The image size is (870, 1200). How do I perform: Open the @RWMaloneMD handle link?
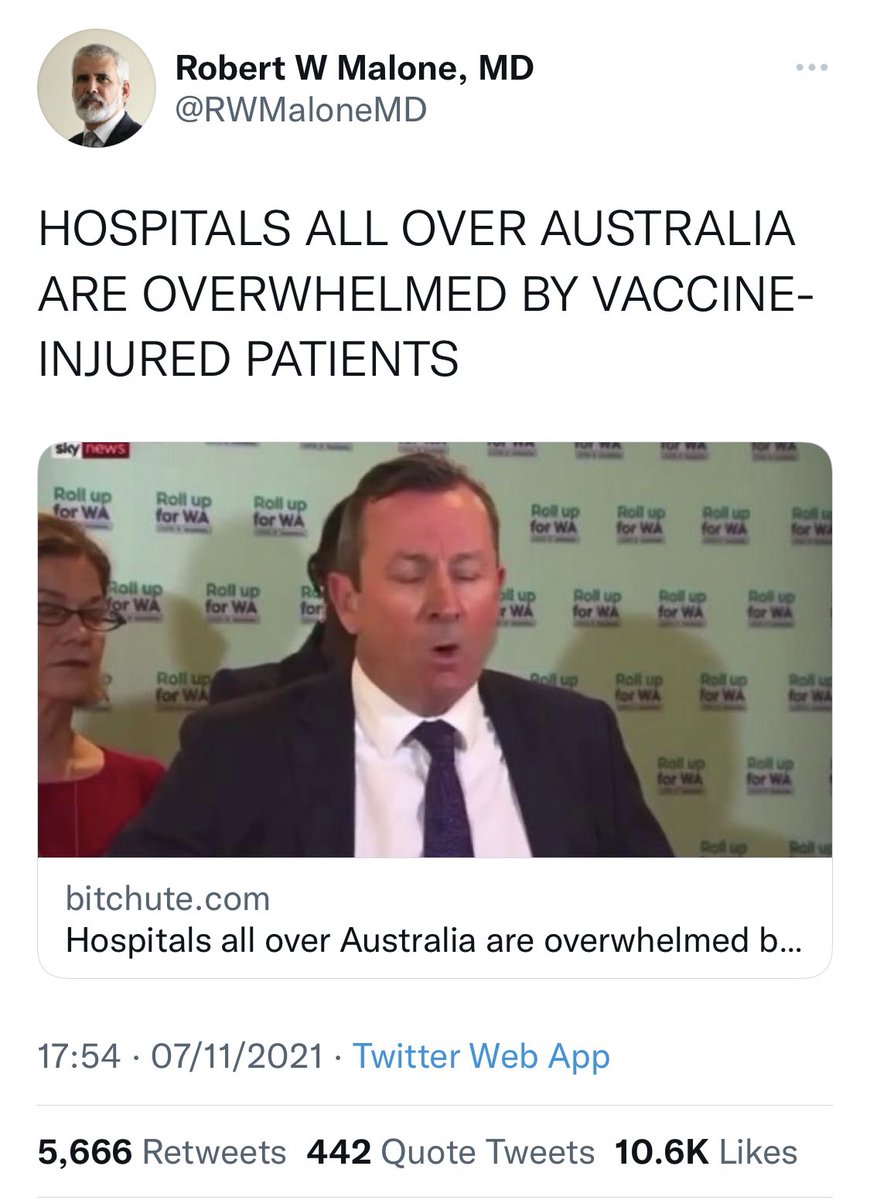[300, 109]
